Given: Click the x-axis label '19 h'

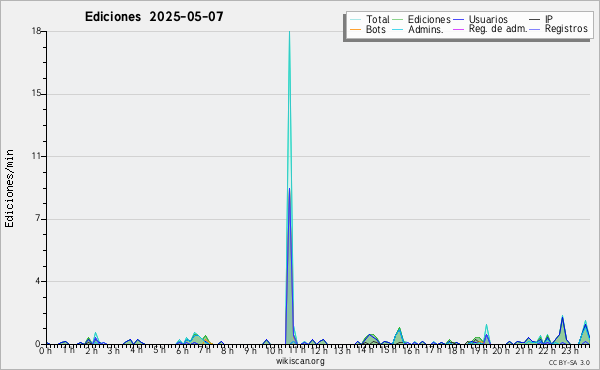Looking at the screenshot, I should pyautogui.click(x=478, y=350).
